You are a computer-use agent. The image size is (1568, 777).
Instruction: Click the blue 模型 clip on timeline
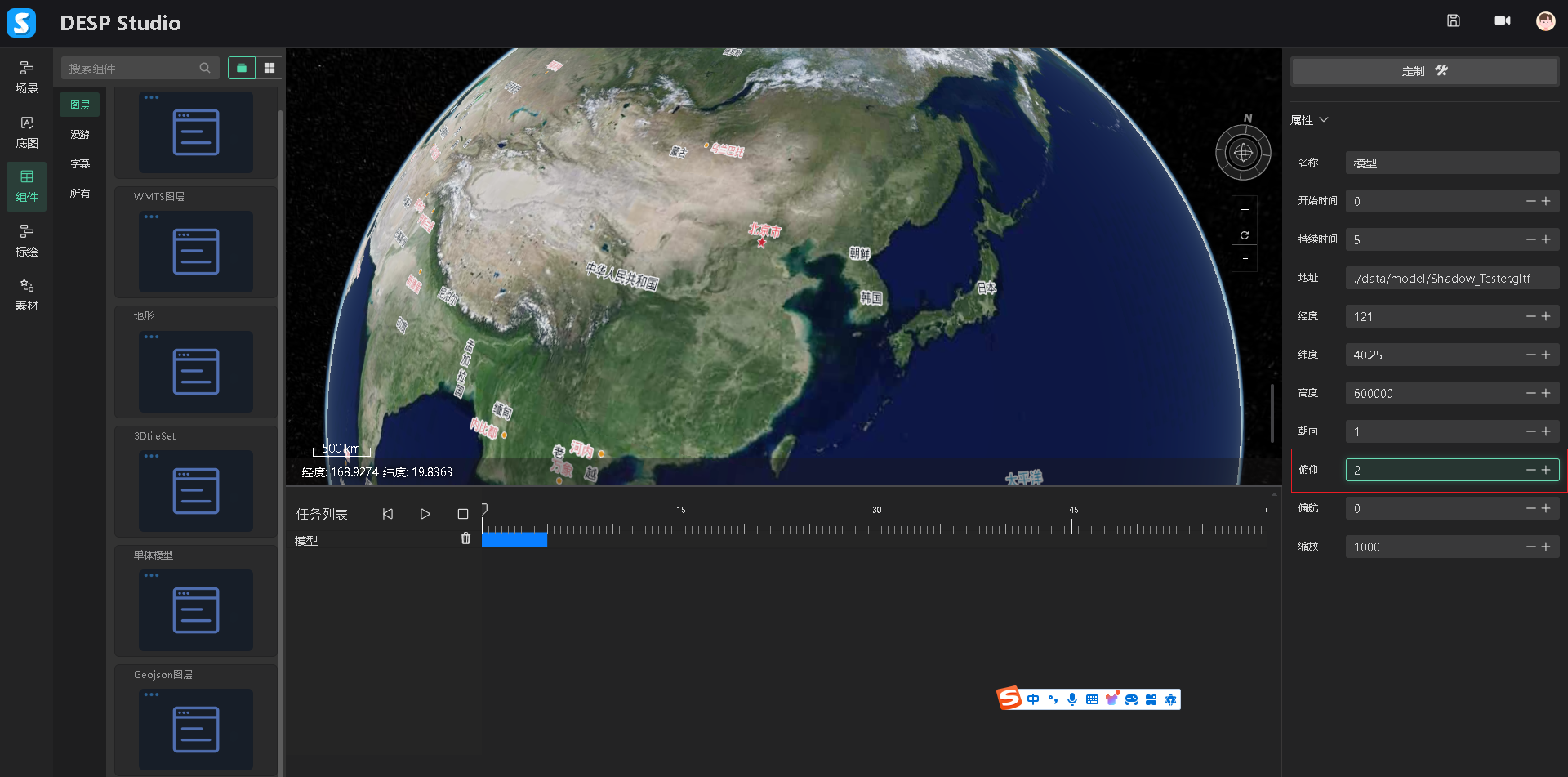[514, 539]
